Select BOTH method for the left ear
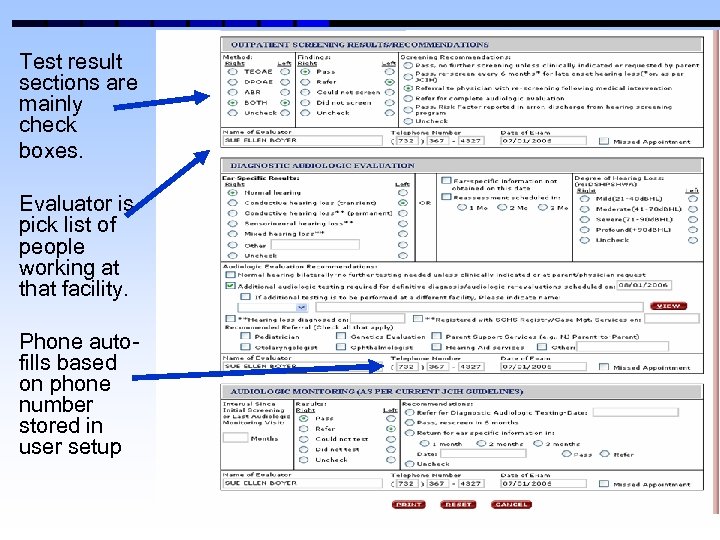The height and width of the screenshot is (540, 720). pyautogui.click(x=285, y=102)
